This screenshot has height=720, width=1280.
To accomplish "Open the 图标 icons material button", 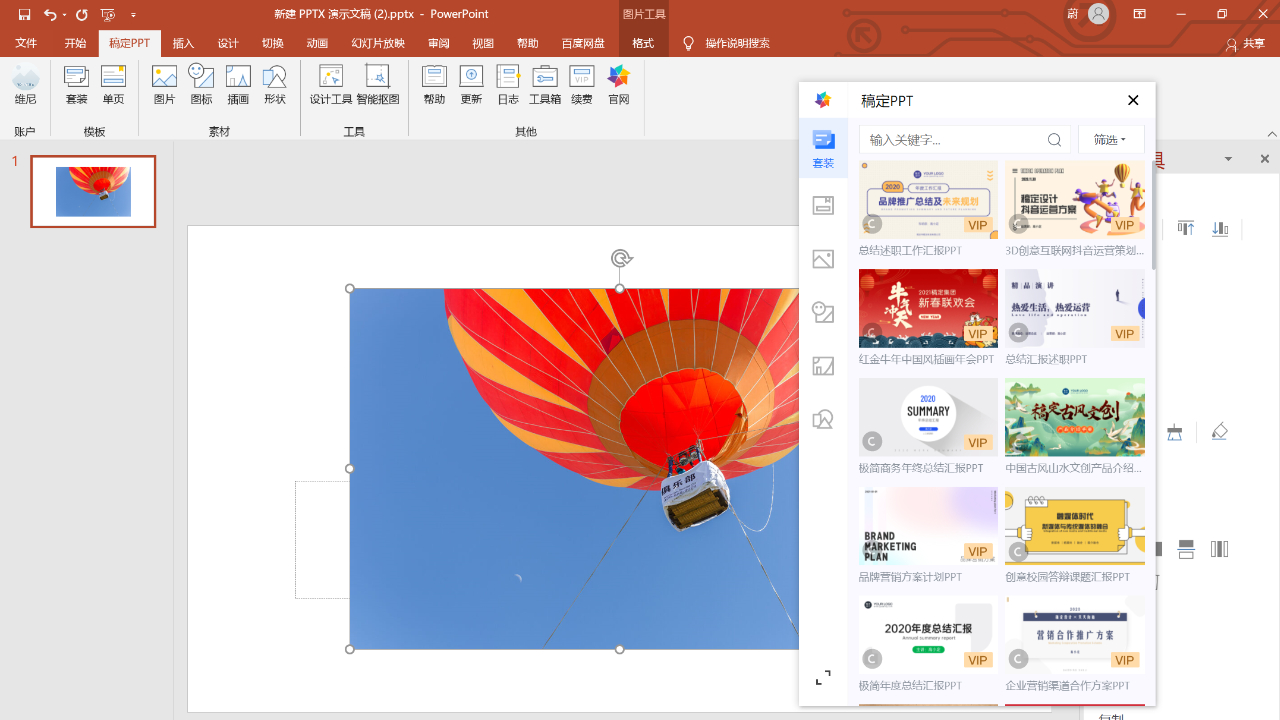I will (202, 84).
